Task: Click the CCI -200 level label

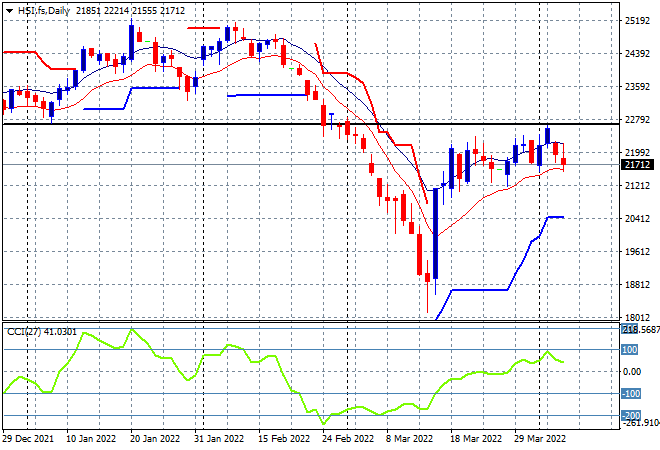Action: (x=631, y=415)
